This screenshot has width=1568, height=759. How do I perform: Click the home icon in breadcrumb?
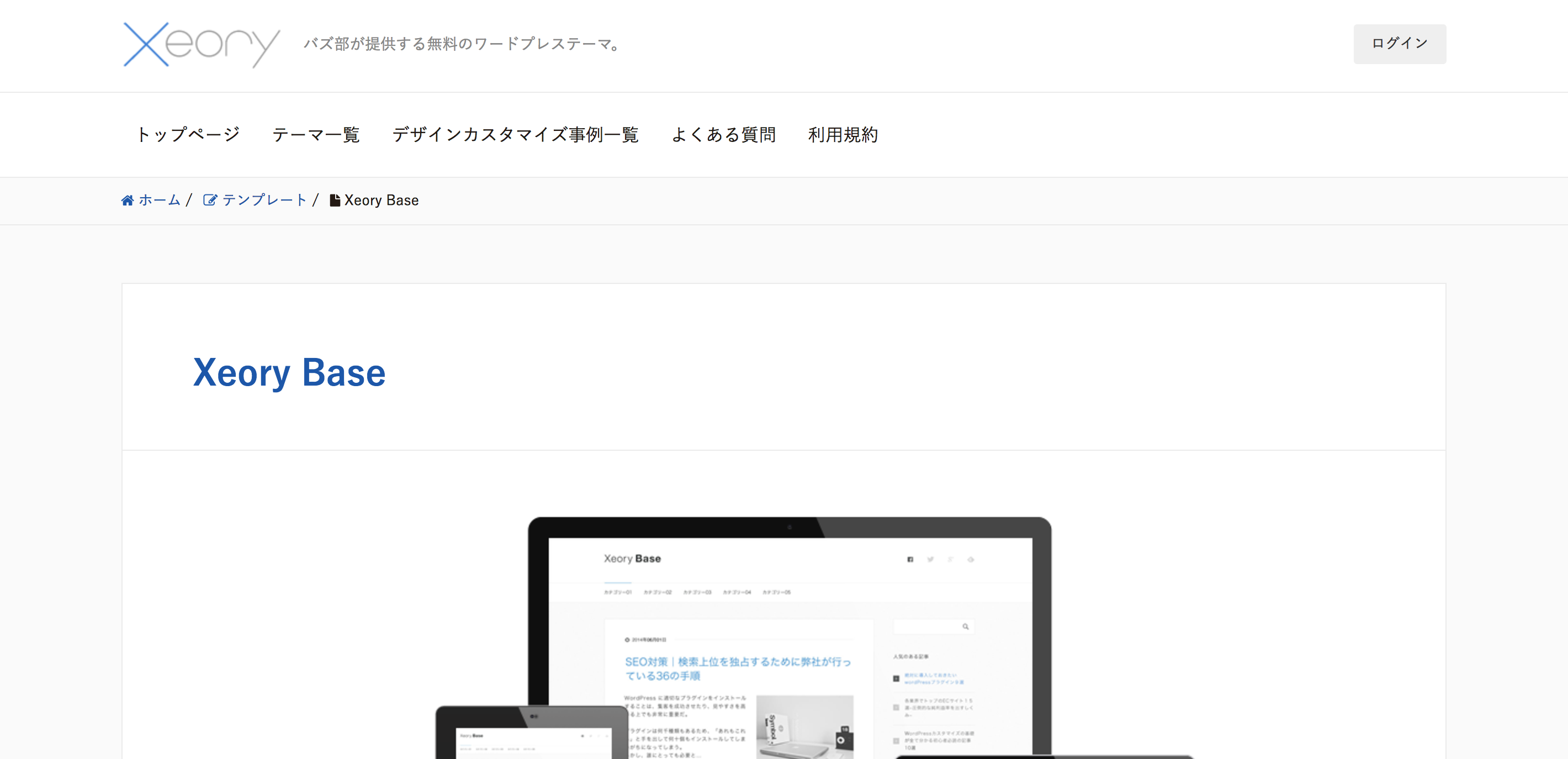click(x=127, y=201)
